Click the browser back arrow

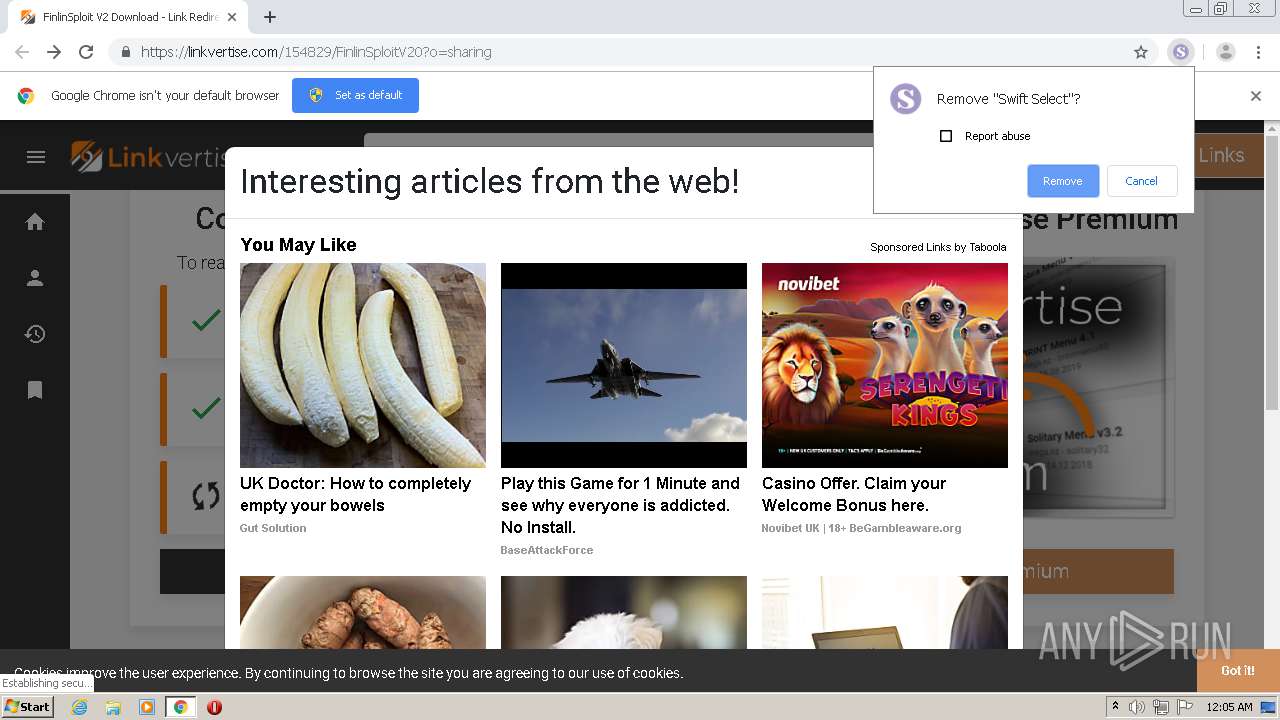tap(22, 52)
